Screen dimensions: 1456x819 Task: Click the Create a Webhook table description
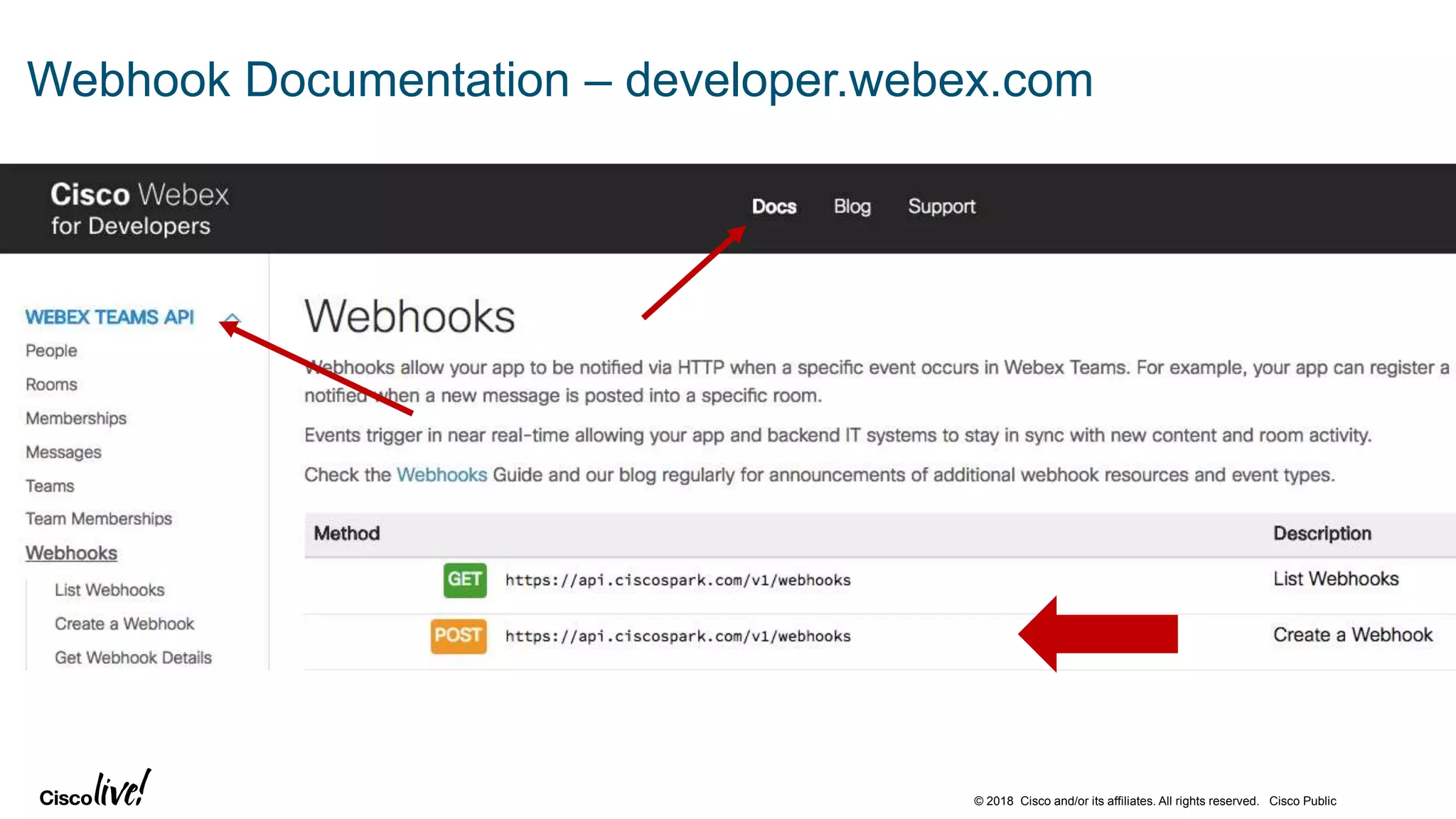[x=1352, y=635]
